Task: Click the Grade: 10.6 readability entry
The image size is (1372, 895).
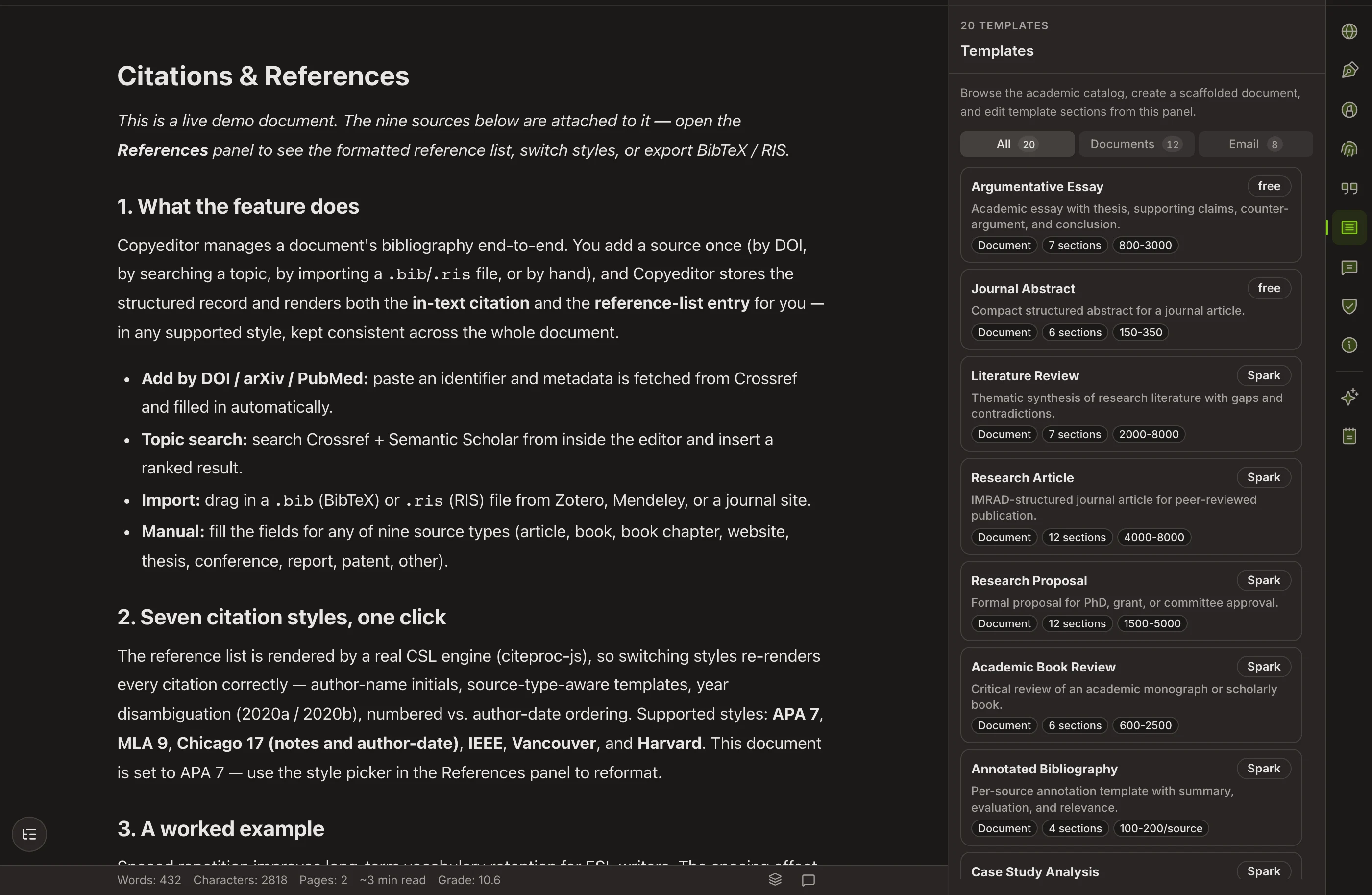Action: click(468, 880)
